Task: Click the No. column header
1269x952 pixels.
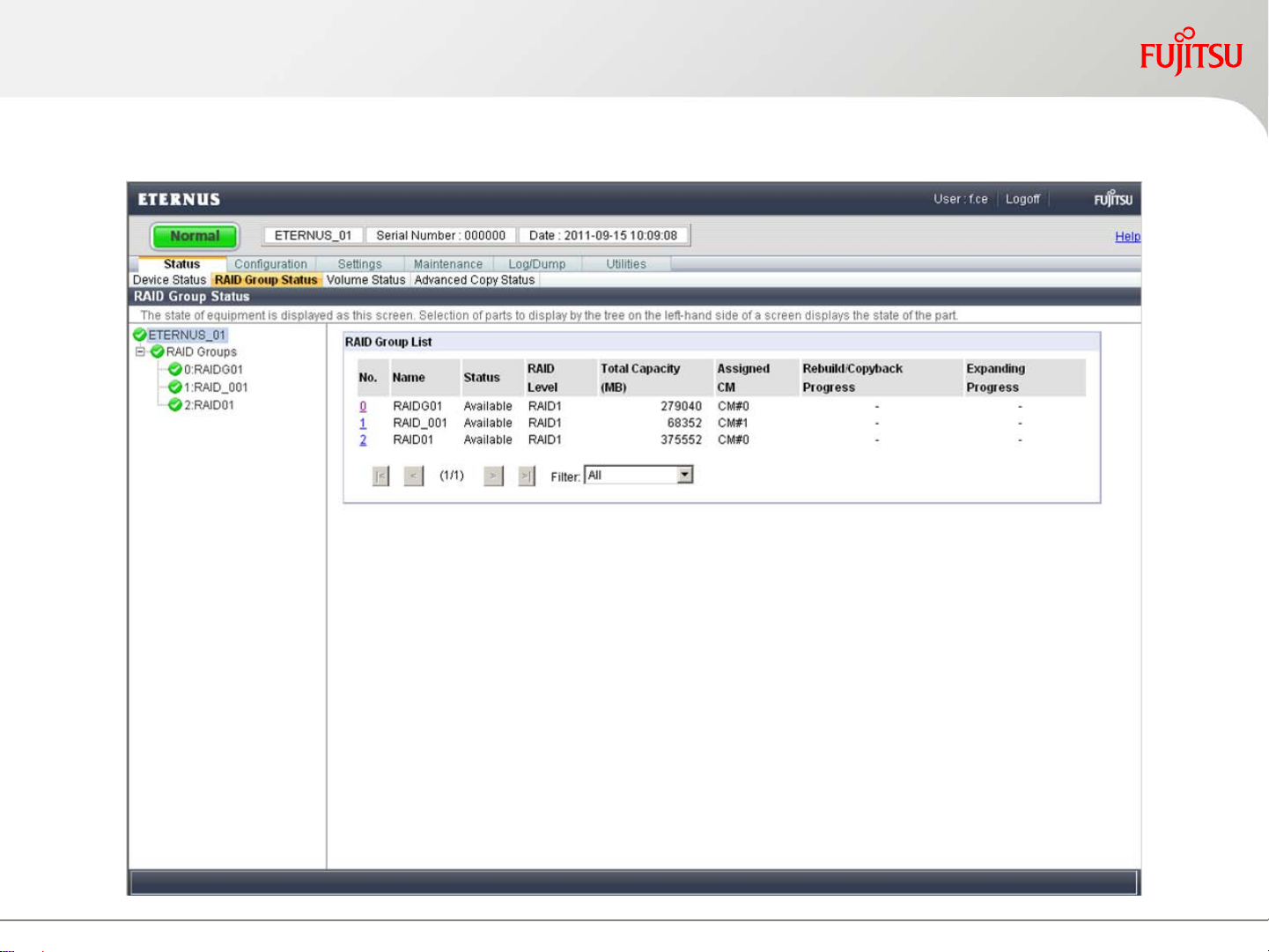Action: click(368, 378)
